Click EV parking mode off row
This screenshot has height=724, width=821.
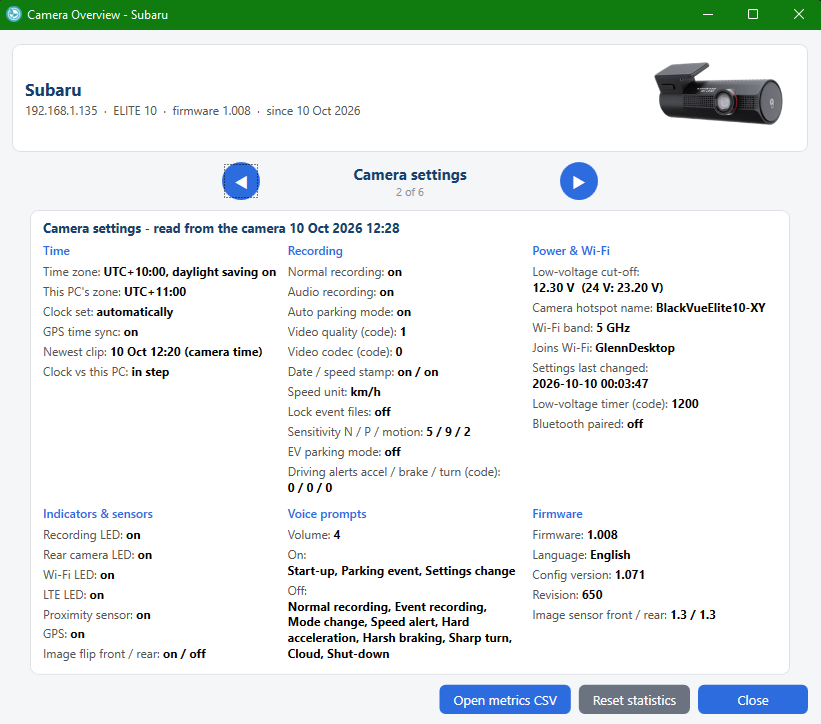344,452
